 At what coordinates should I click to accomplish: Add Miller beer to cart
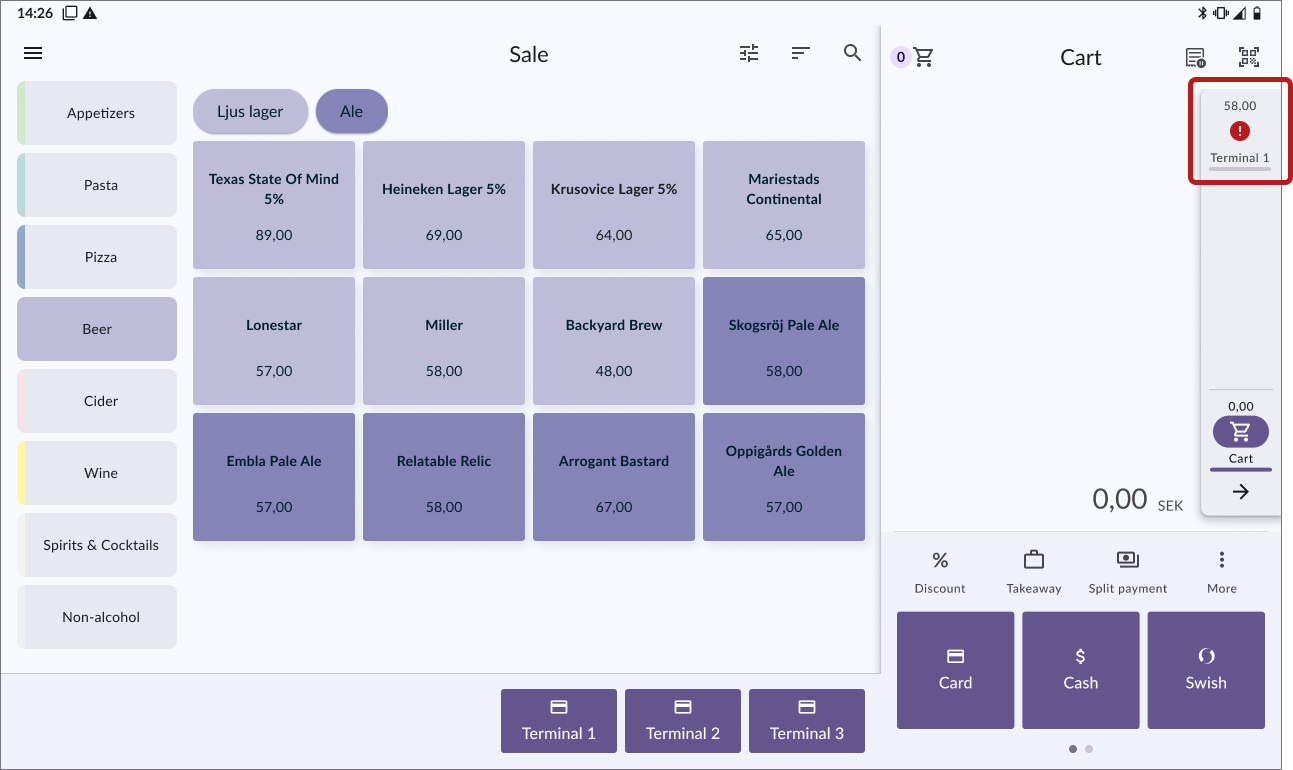pyautogui.click(x=444, y=341)
